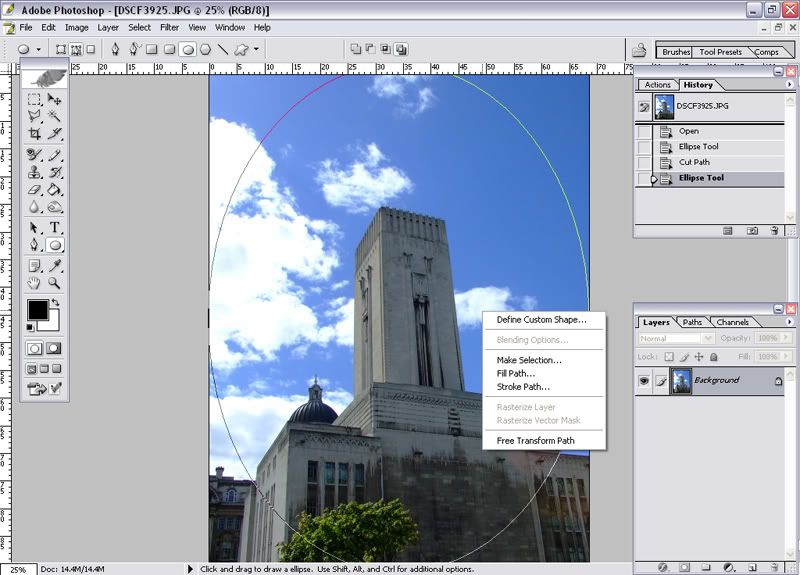The height and width of the screenshot is (575, 800).
Task: Select the Polygonal Lasso tool
Action: (34, 116)
